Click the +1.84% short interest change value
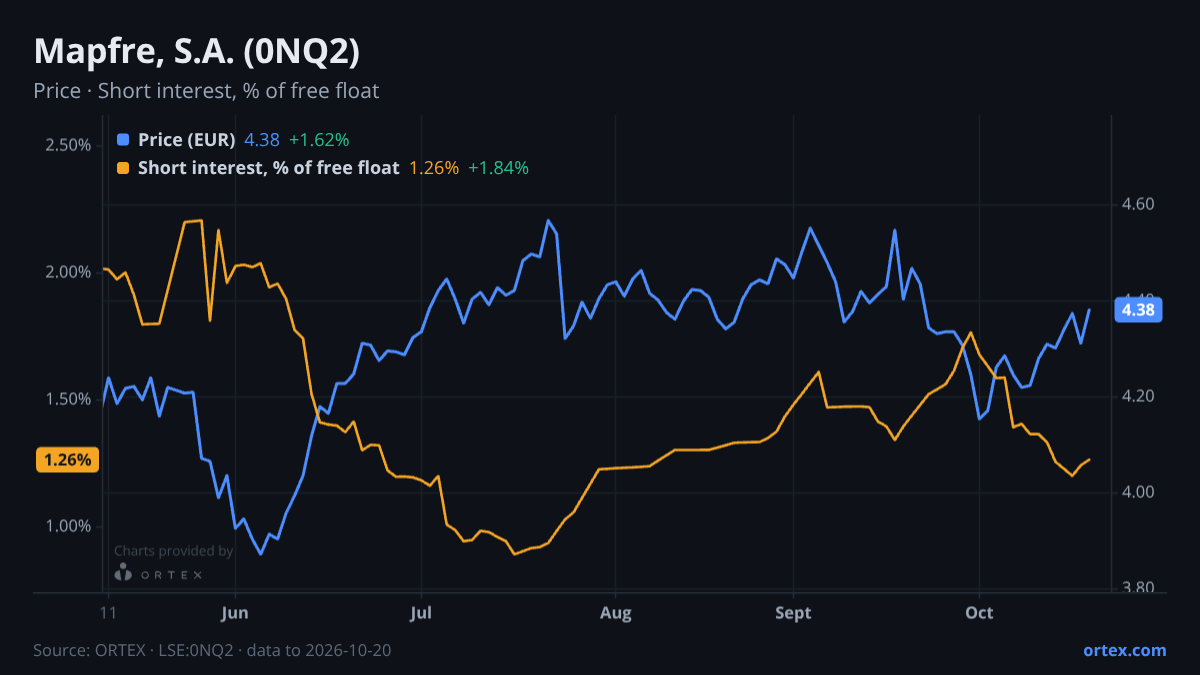The height and width of the screenshot is (675, 1200). 498,168
